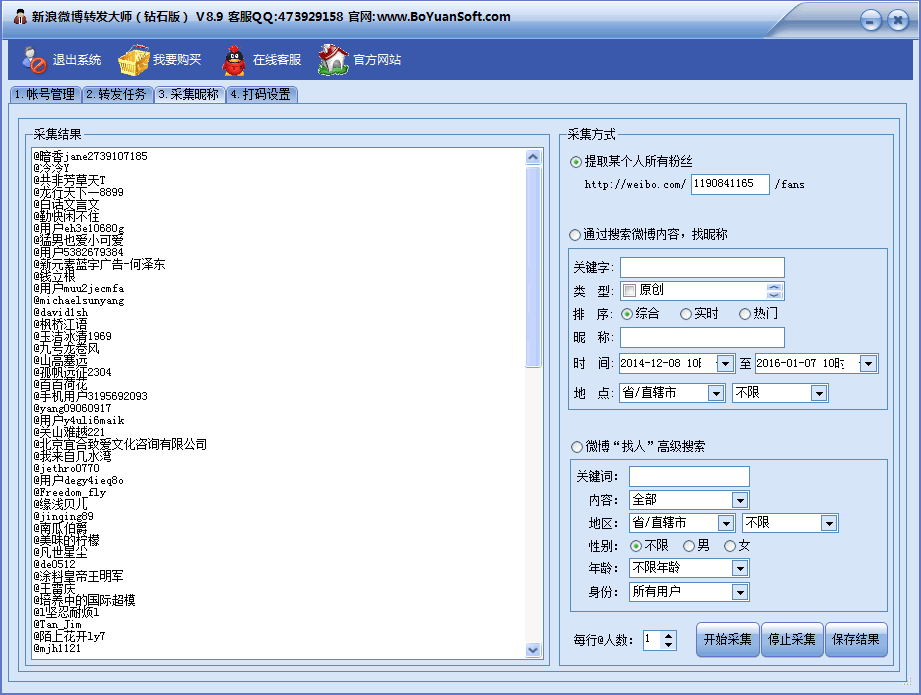Viewport: 921px width, 695px height.
Task: Click 在线客服 toolbar label
Action: click(277, 60)
